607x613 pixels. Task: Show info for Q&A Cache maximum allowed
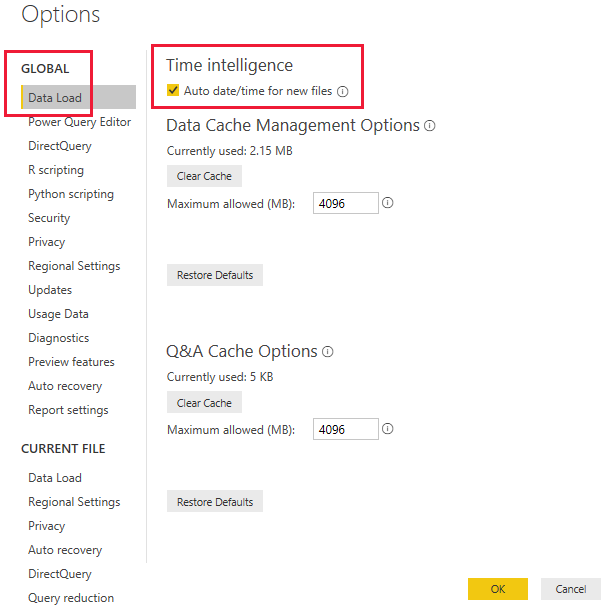click(x=387, y=429)
